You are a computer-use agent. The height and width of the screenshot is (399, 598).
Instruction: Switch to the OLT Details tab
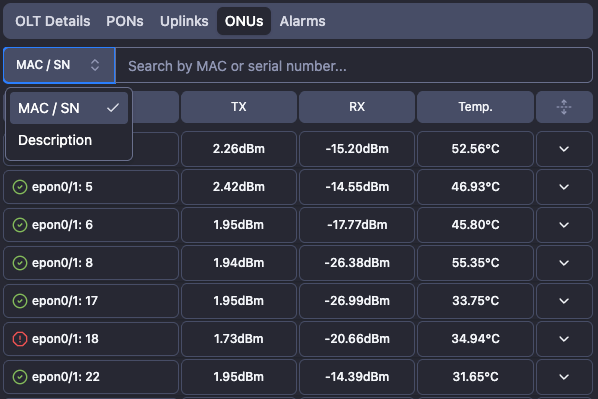click(x=53, y=21)
